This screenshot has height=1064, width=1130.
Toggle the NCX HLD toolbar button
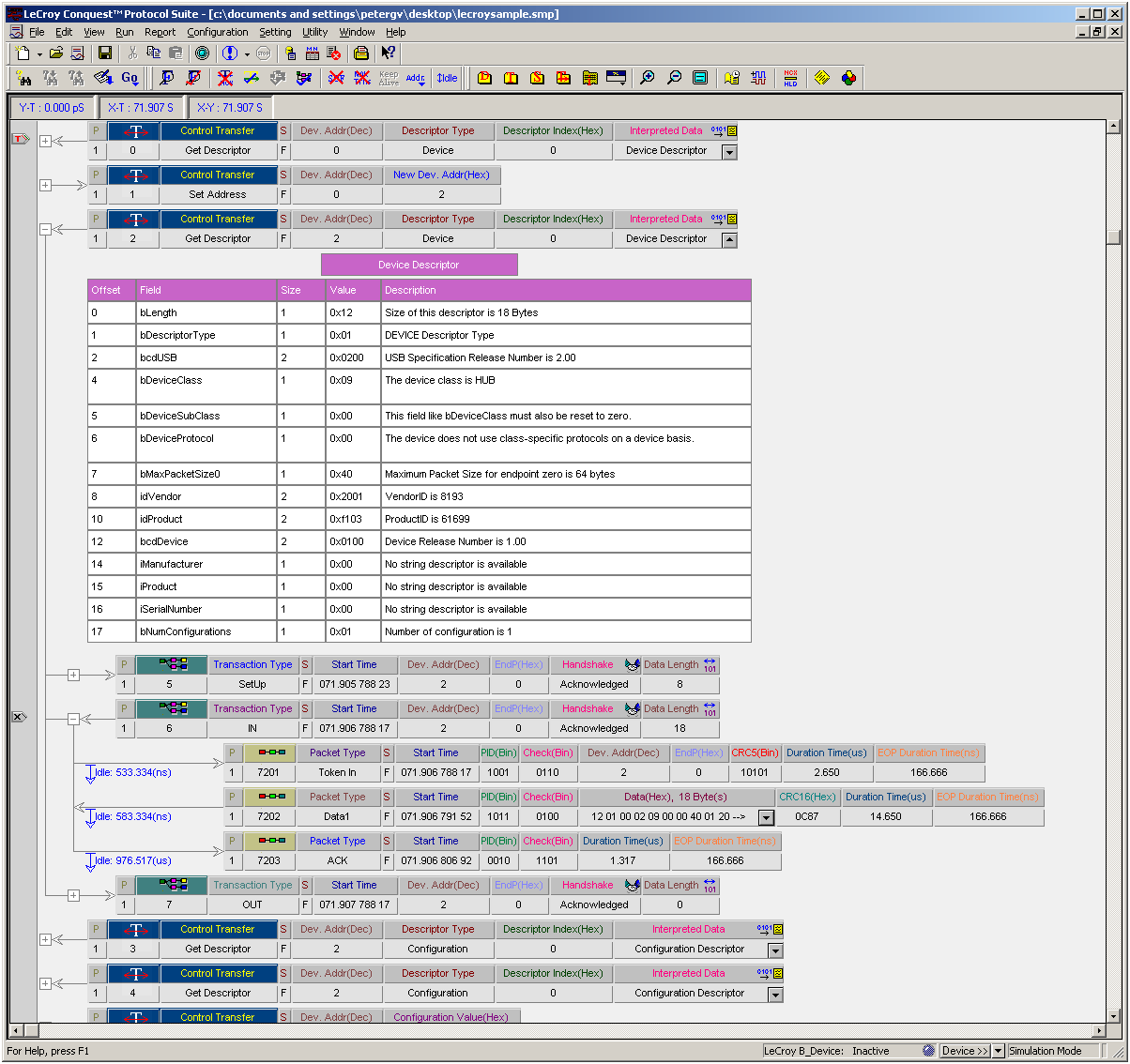(790, 78)
